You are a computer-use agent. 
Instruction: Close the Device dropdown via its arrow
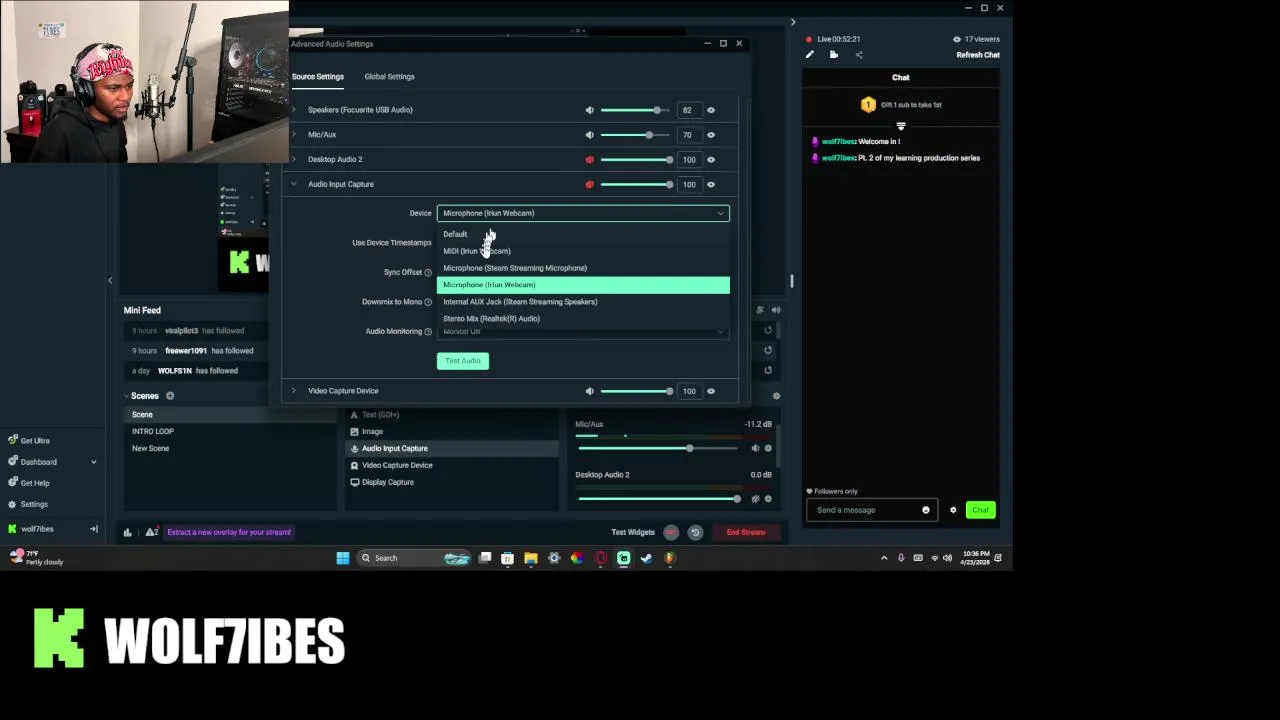click(720, 213)
